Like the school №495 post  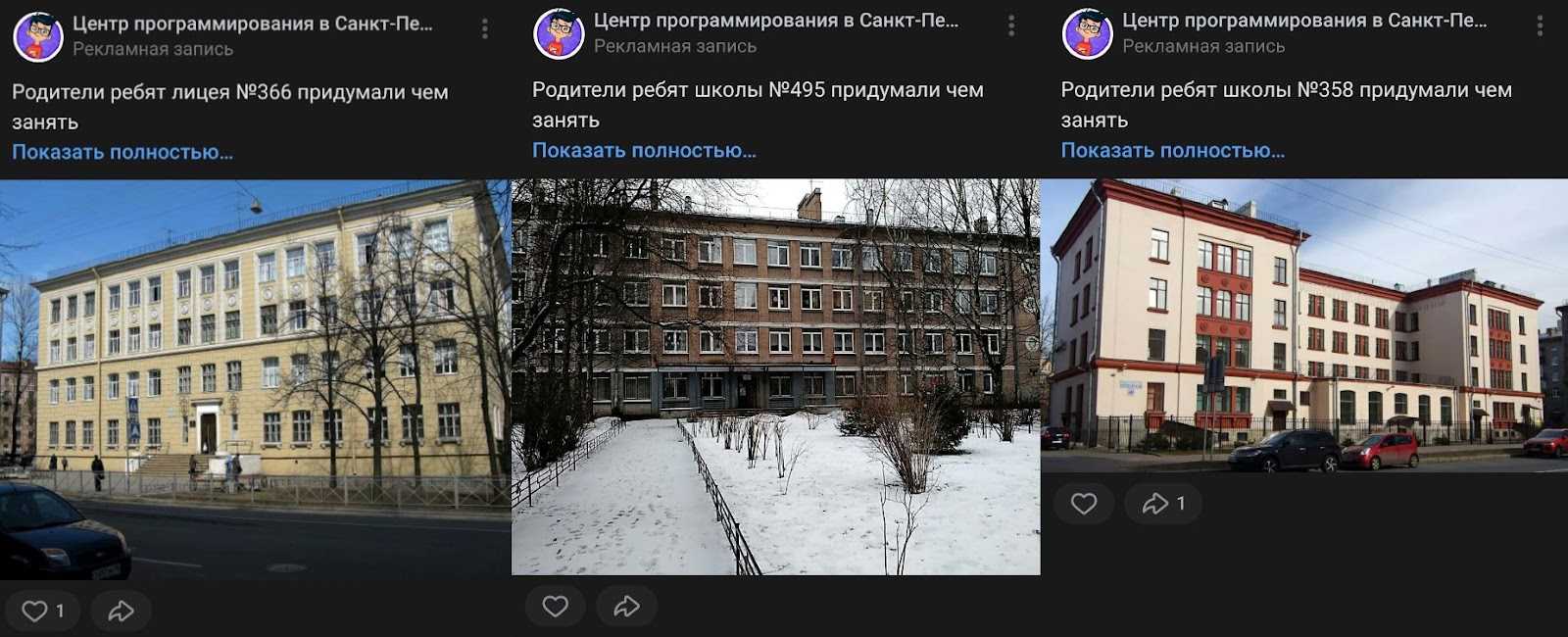[x=556, y=606]
